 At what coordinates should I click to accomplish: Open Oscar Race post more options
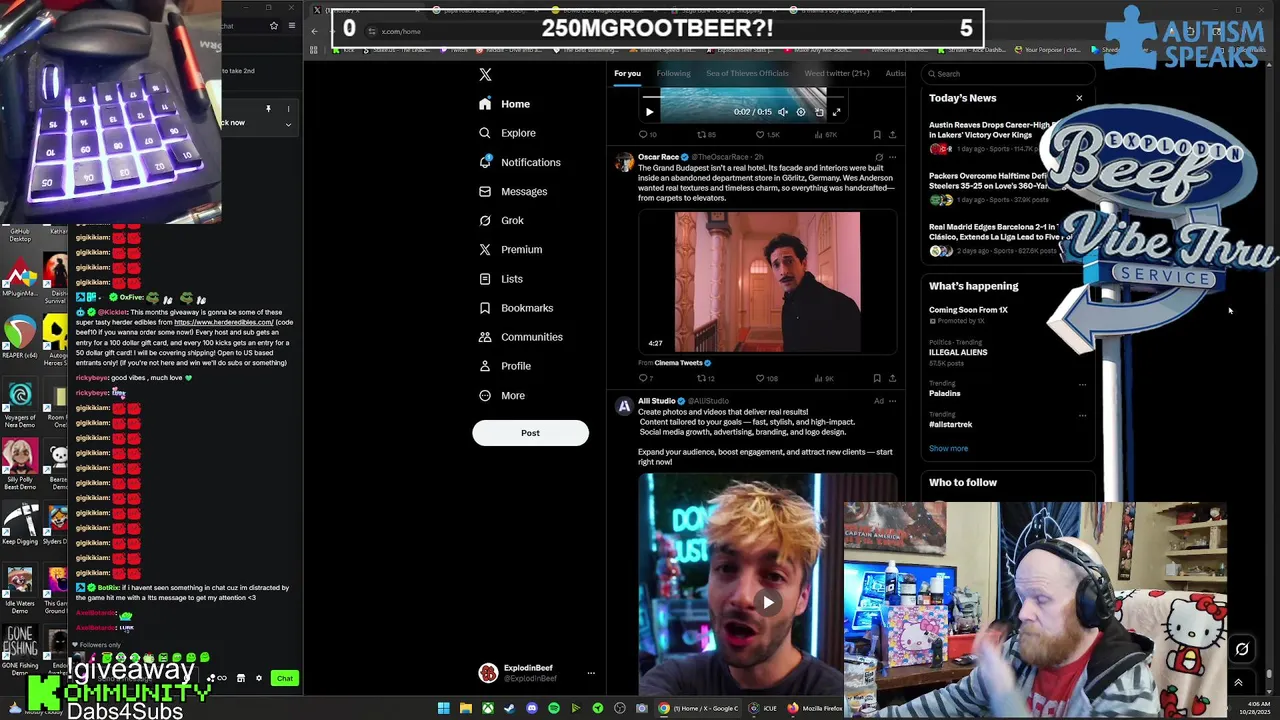(892, 157)
